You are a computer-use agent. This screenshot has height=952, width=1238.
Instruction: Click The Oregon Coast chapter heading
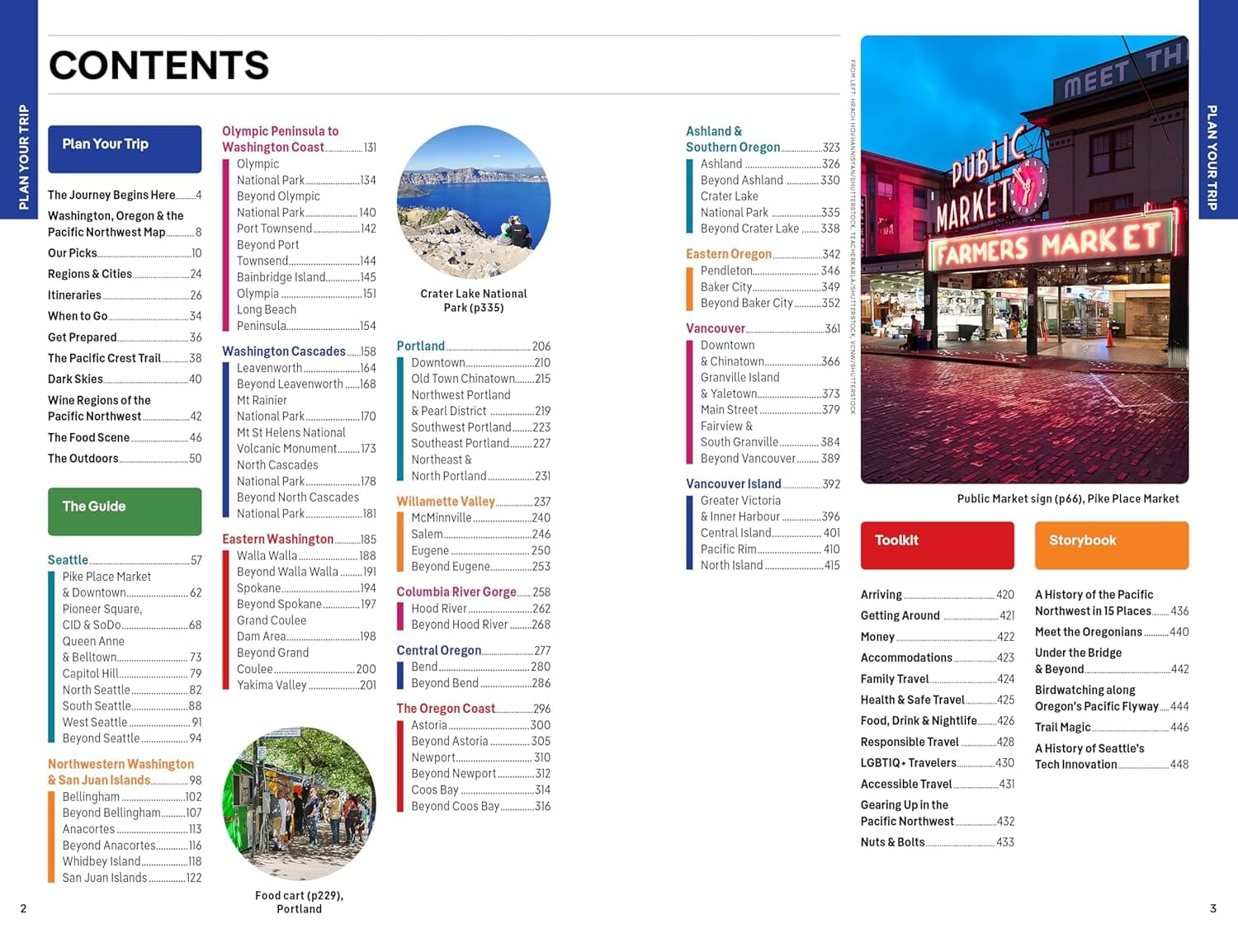tap(446, 708)
